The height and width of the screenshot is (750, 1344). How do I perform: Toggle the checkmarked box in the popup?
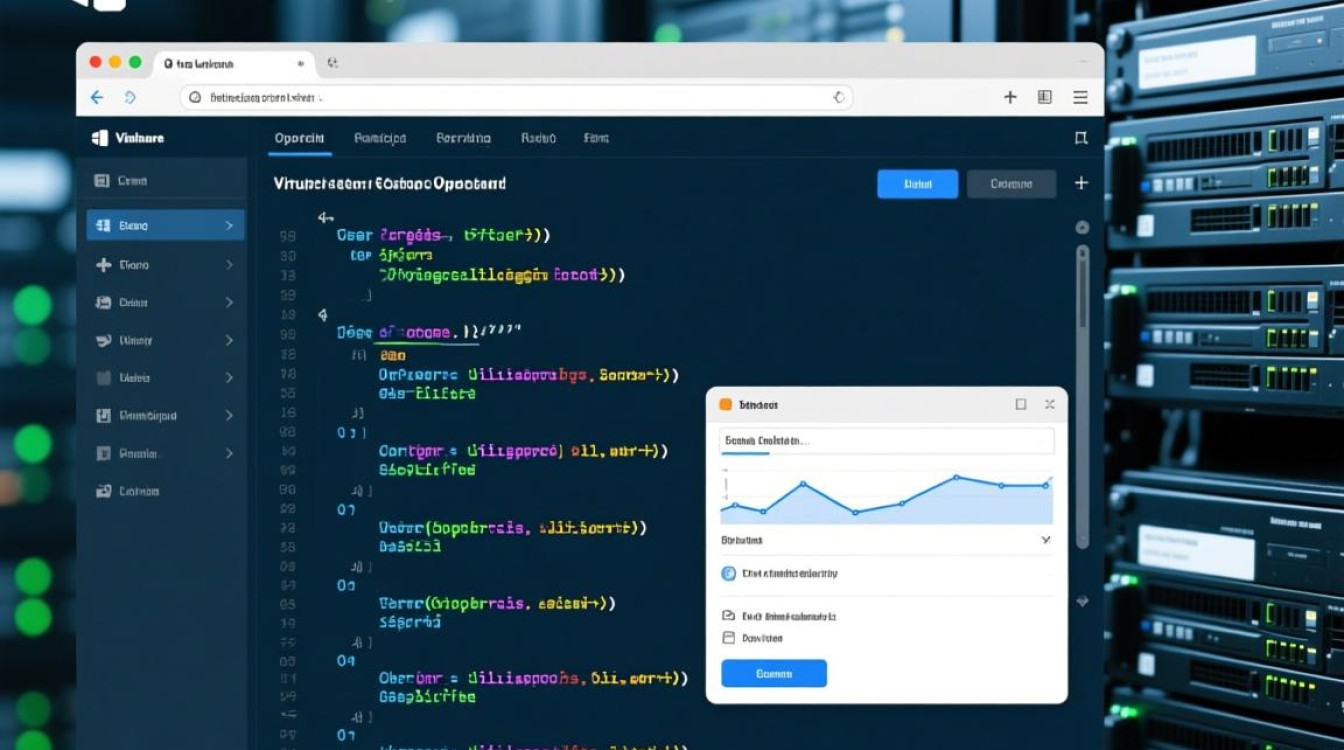click(x=728, y=616)
